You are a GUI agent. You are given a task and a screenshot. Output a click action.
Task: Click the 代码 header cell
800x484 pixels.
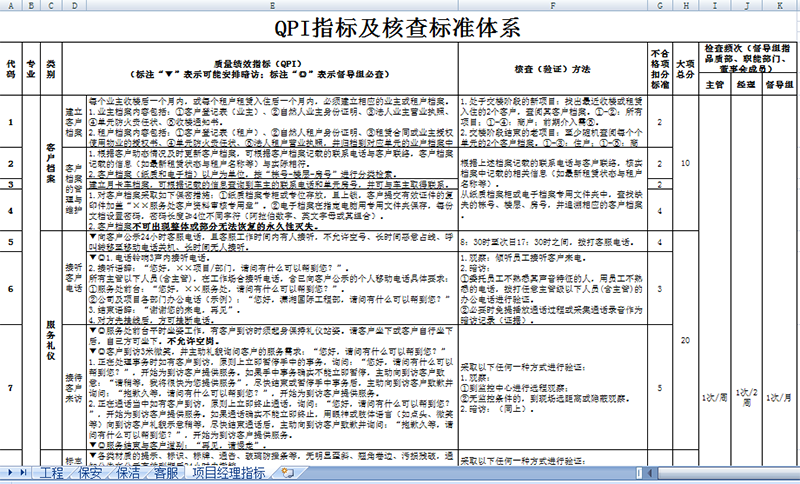click(x=11, y=69)
